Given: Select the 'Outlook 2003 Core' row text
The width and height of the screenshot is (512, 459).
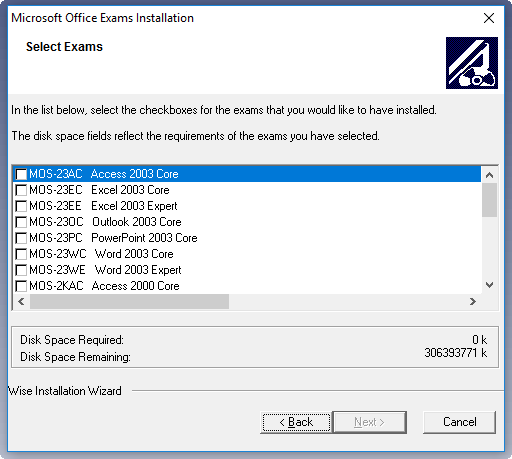Looking at the screenshot, I should click(137, 222).
